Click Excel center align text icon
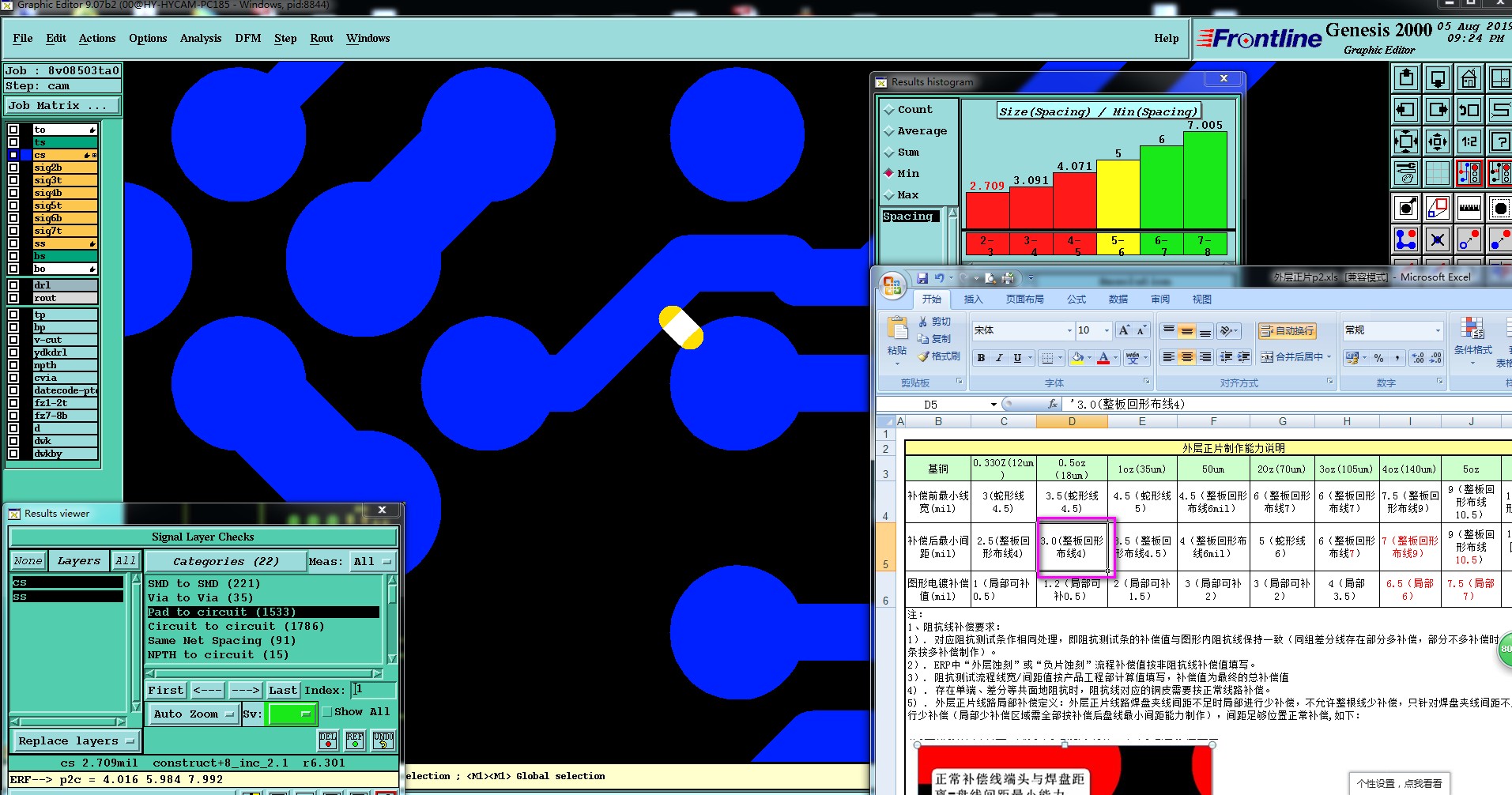Viewport: 1512px width, 795px height. [x=1186, y=357]
